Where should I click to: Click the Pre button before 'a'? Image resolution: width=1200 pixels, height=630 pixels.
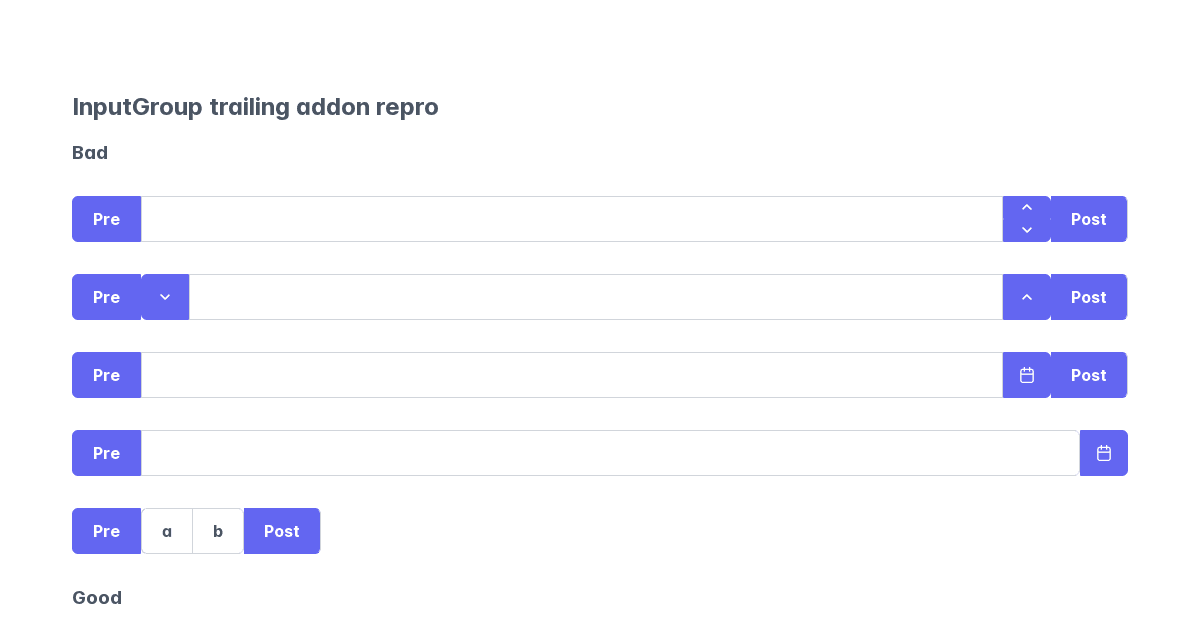(107, 531)
